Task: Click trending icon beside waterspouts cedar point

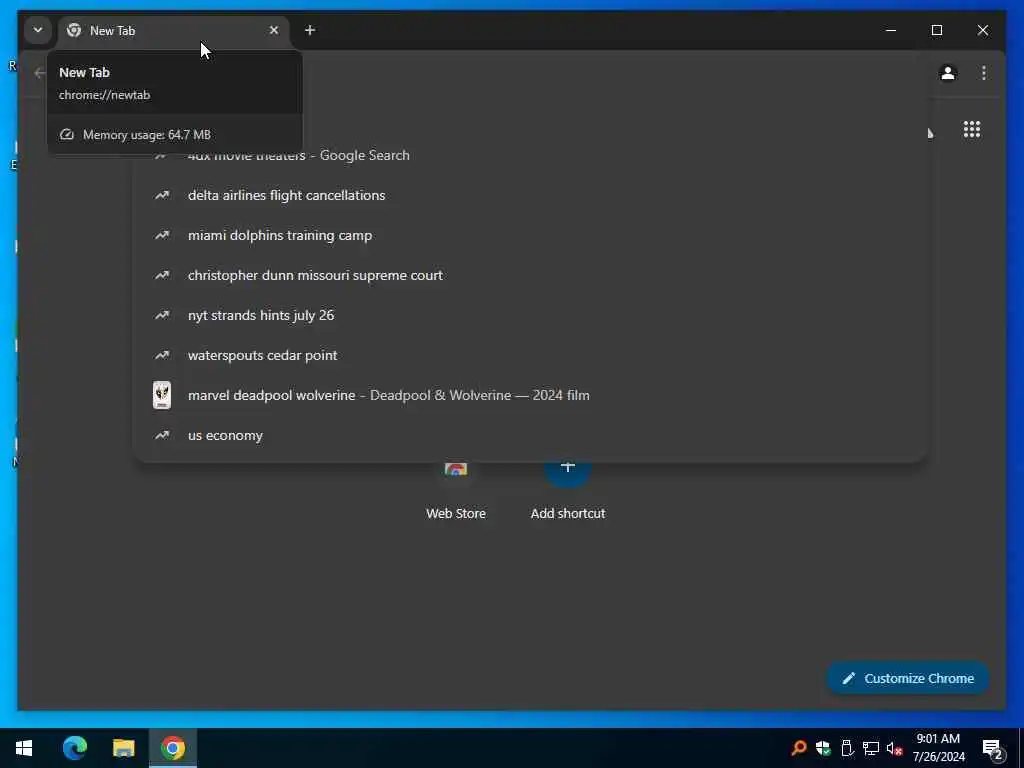Action: [x=161, y=355]
